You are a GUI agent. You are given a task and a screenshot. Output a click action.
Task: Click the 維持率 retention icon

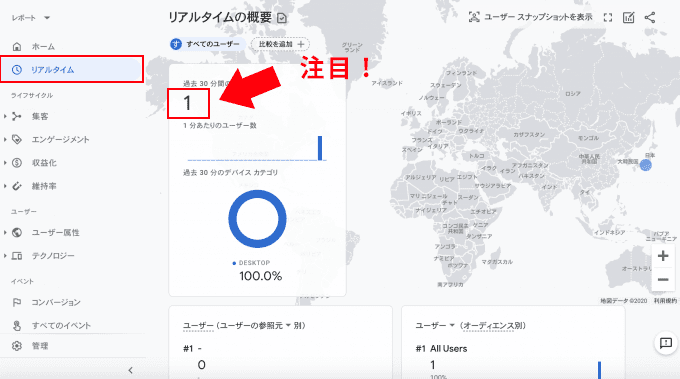tap(17, 186)
